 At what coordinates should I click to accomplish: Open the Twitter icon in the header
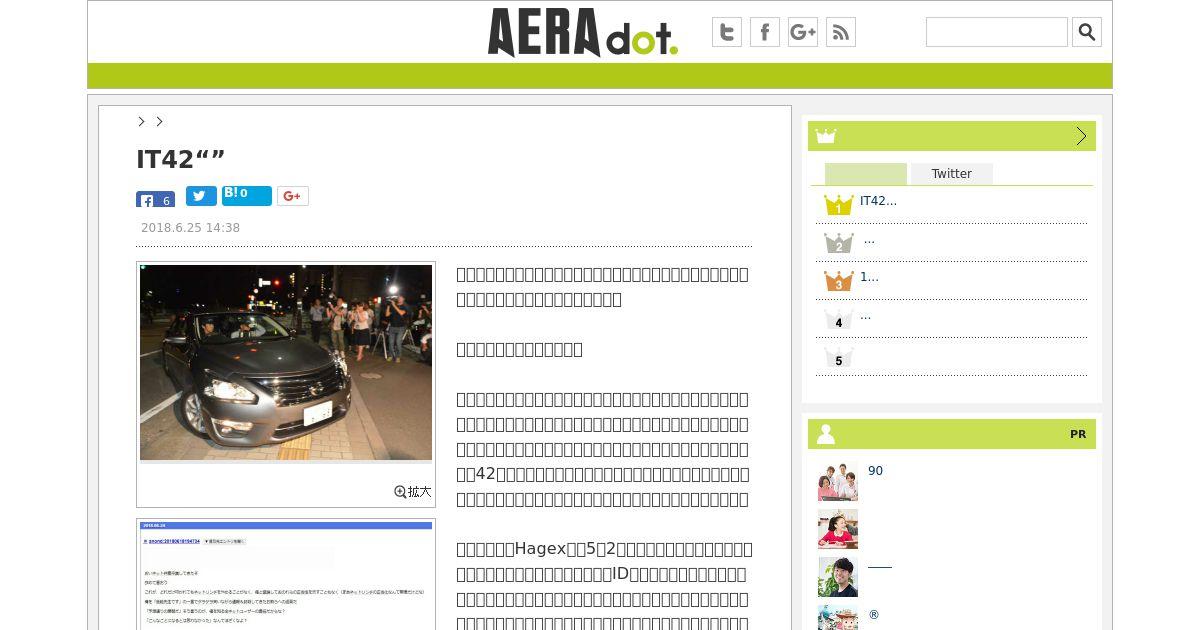727,32
